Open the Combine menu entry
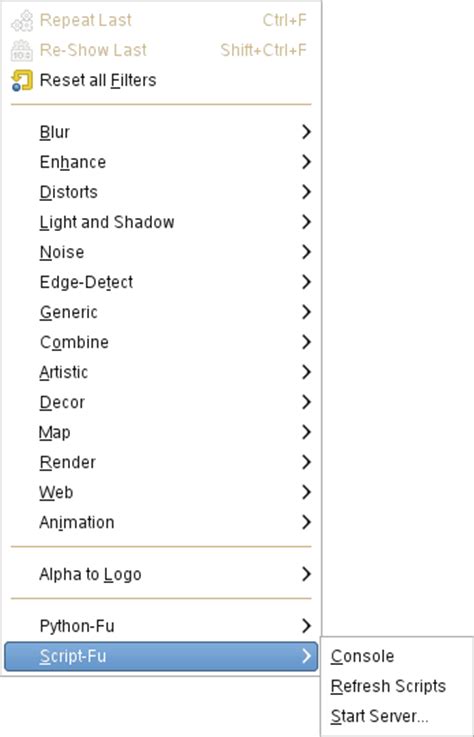 [x=161, y=342]
